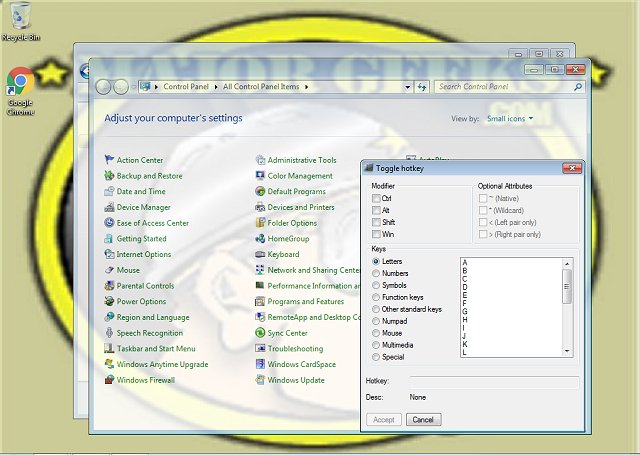The height and width of the screenshot is (455, 640).
Task: Open the Troubleshooting link
Action: point(295,348)
